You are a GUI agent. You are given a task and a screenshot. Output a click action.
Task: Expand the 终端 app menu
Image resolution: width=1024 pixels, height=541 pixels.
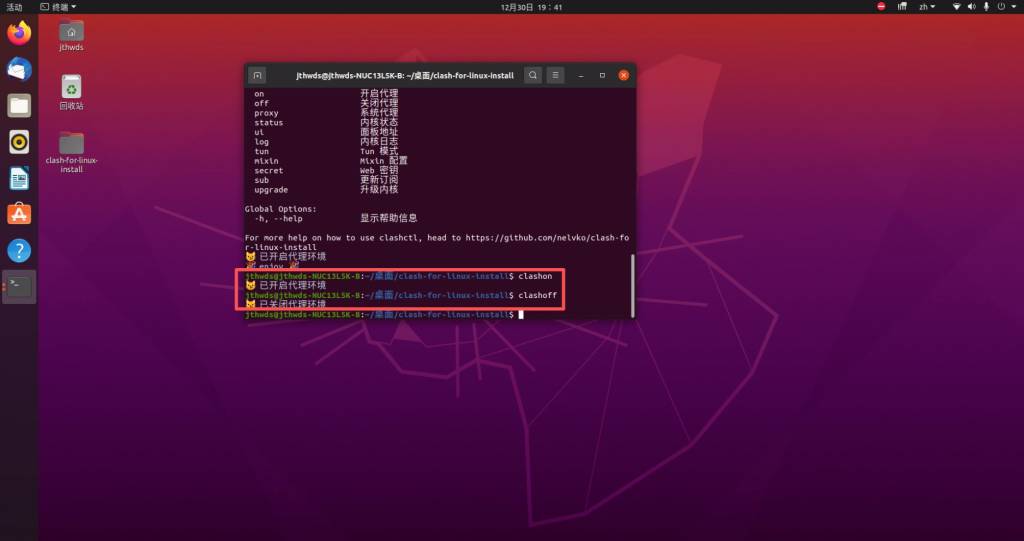click(x=65, y=7)
